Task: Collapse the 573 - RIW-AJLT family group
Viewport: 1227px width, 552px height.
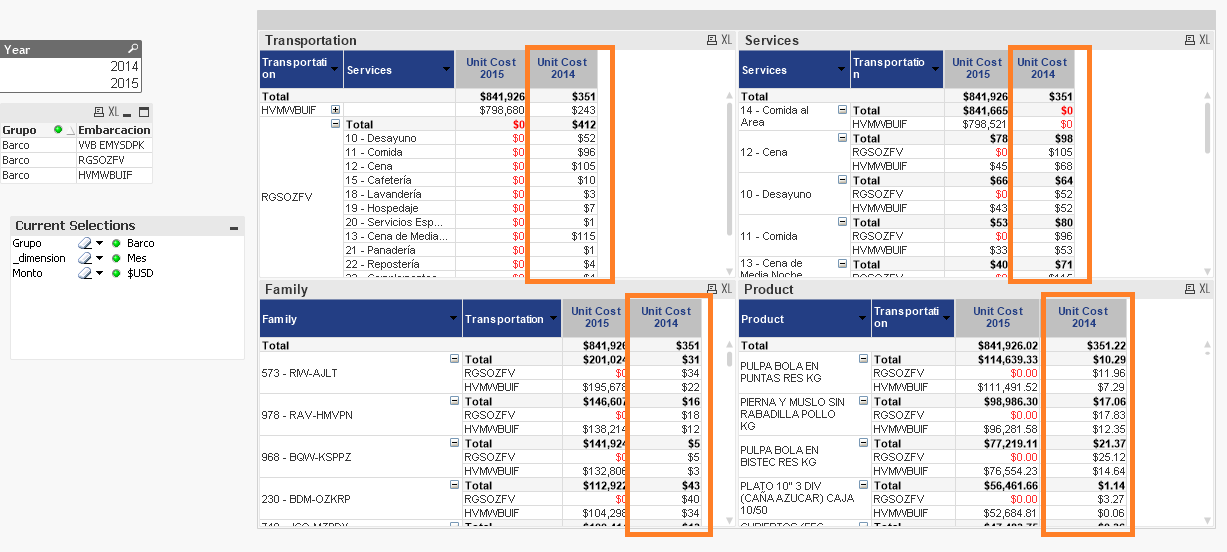Action: click(454, 359)
